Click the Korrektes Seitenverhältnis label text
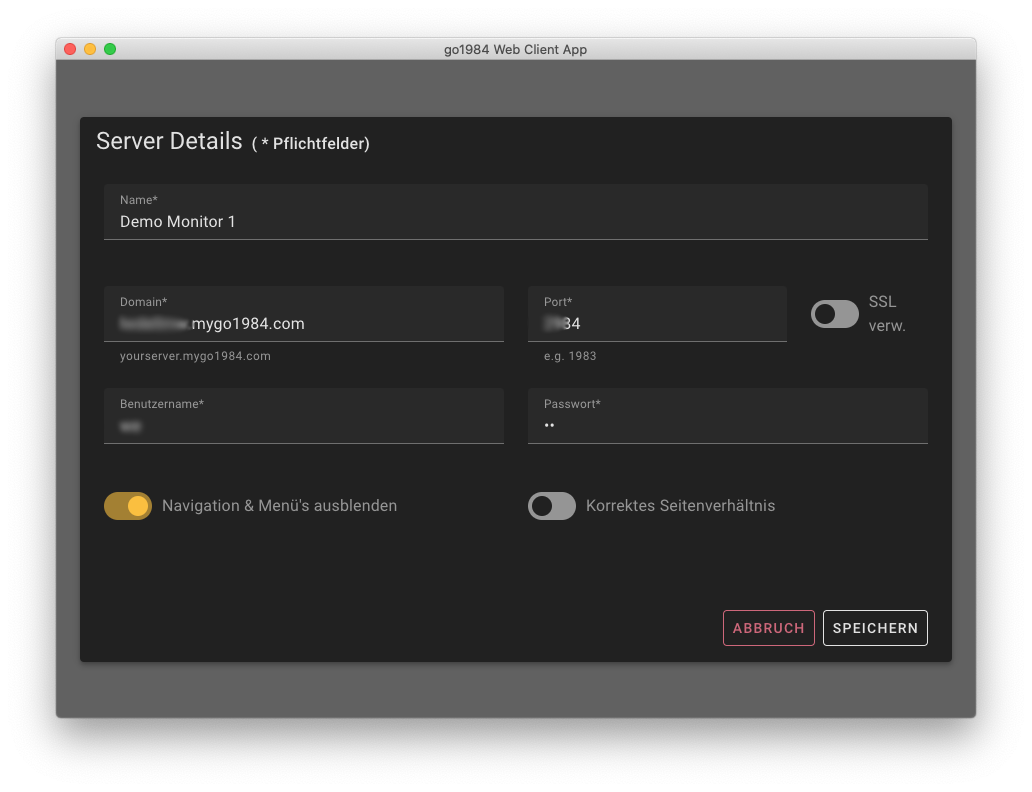The height and width of the screenshot is (792, 1032). (x=680, y=506)
